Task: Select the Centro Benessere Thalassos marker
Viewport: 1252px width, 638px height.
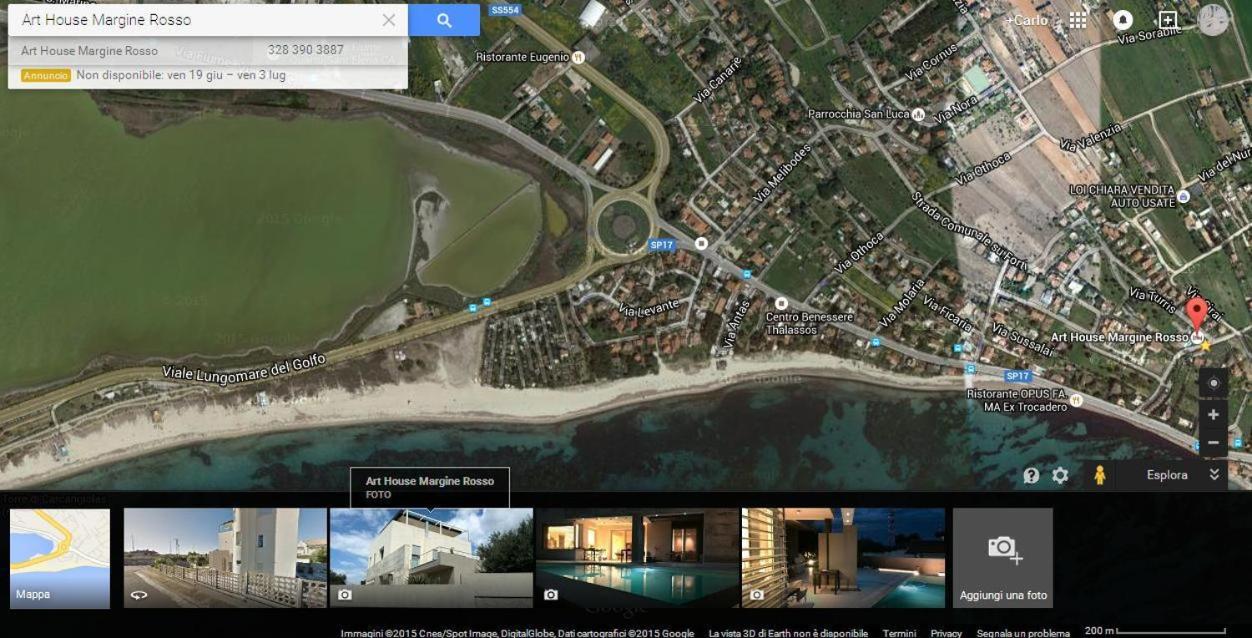Action: point(781,303)
